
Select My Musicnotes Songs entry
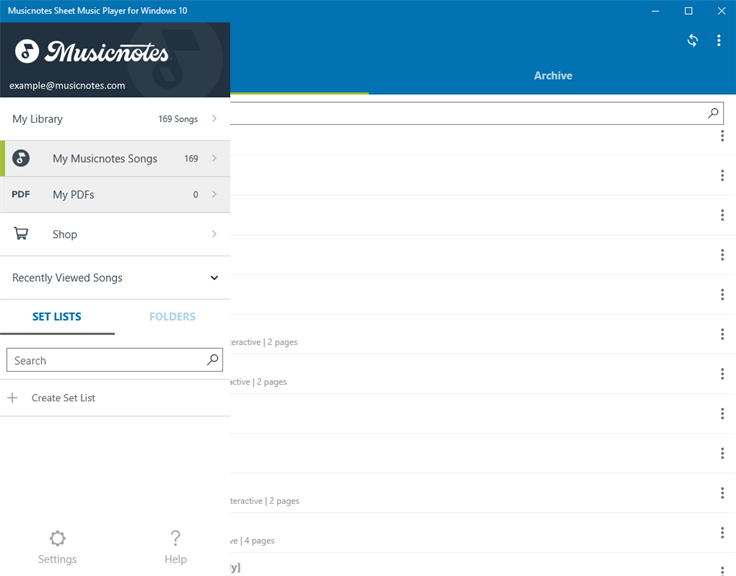coord(115,158)
